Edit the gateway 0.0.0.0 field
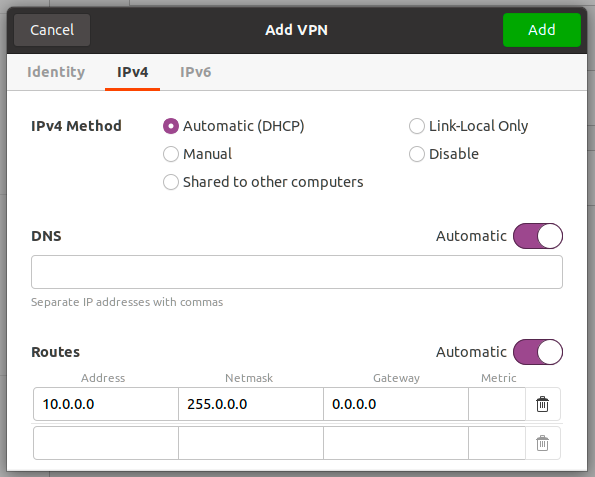The image size is (595, 477). pos(396,404)
